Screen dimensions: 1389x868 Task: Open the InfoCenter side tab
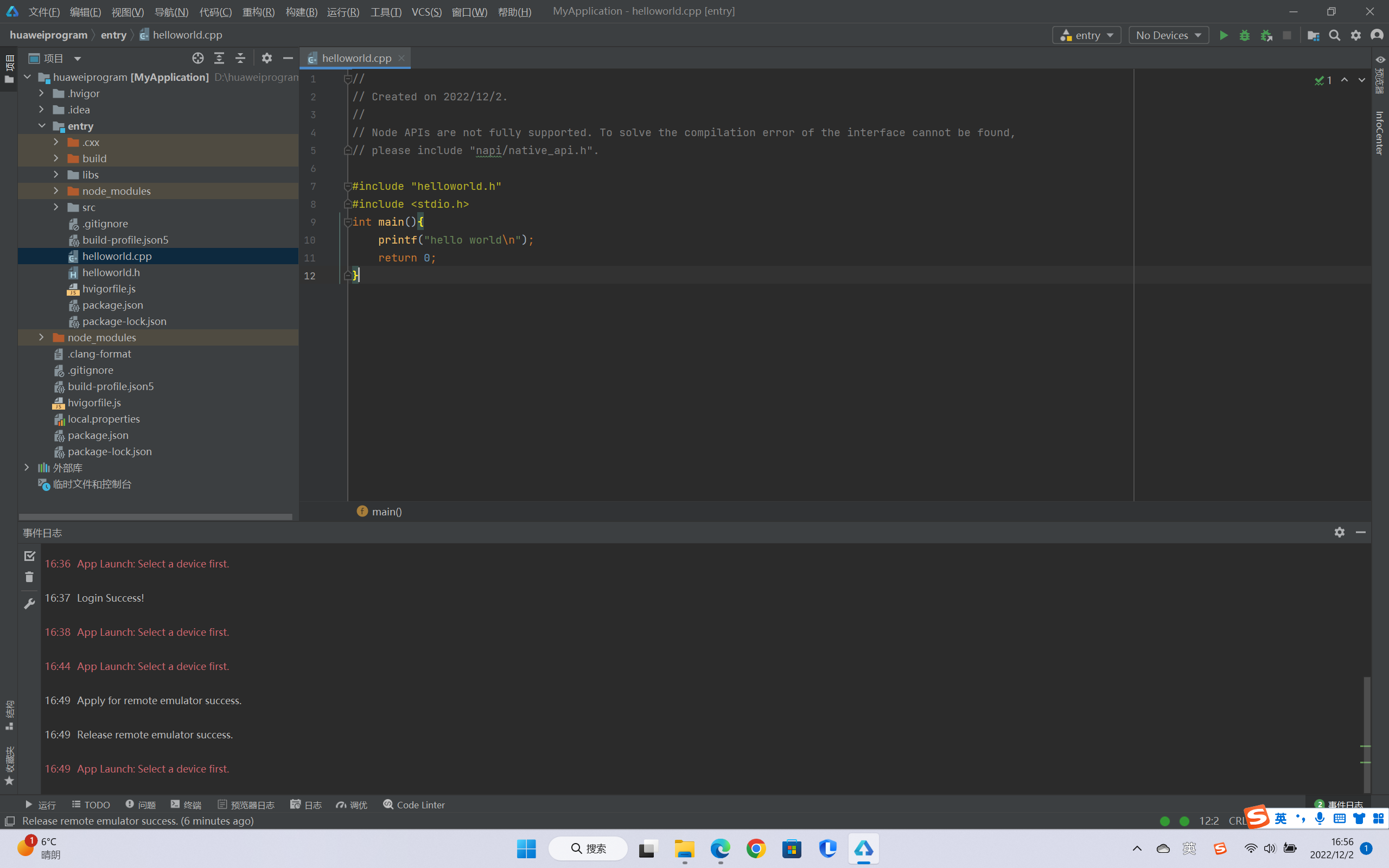(1380, 133)
